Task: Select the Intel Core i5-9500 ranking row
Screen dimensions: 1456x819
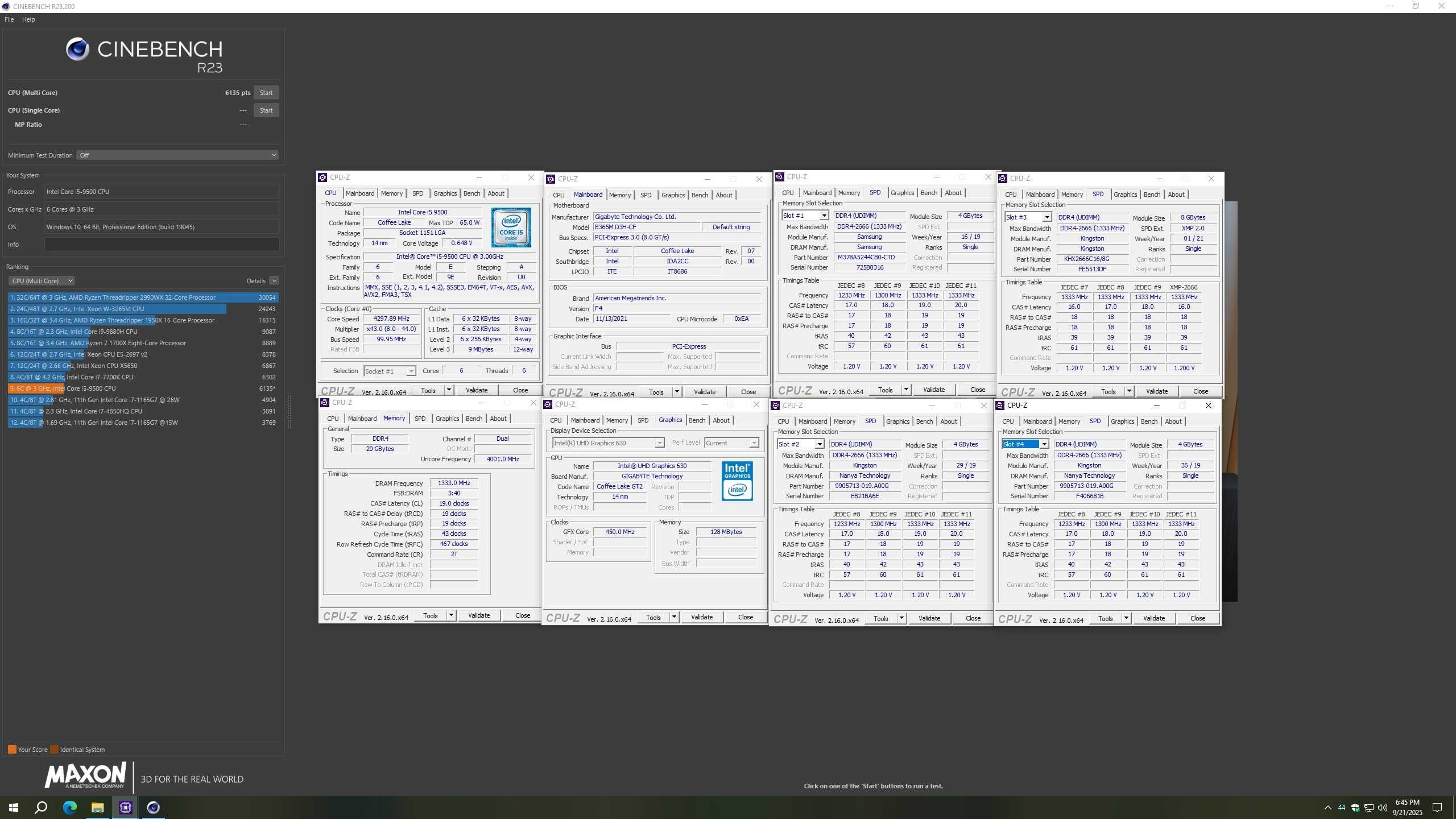Action: (143, 388)
